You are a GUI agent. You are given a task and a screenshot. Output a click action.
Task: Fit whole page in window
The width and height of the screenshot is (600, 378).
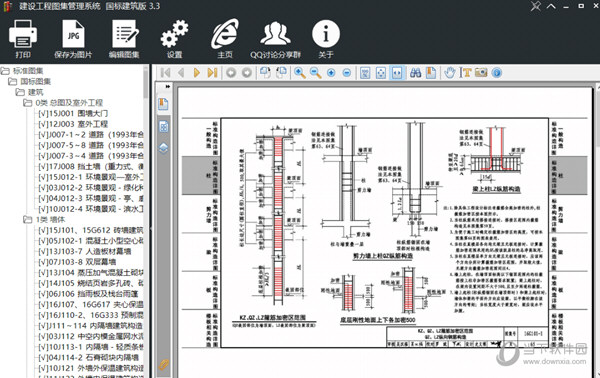point(381,73)
